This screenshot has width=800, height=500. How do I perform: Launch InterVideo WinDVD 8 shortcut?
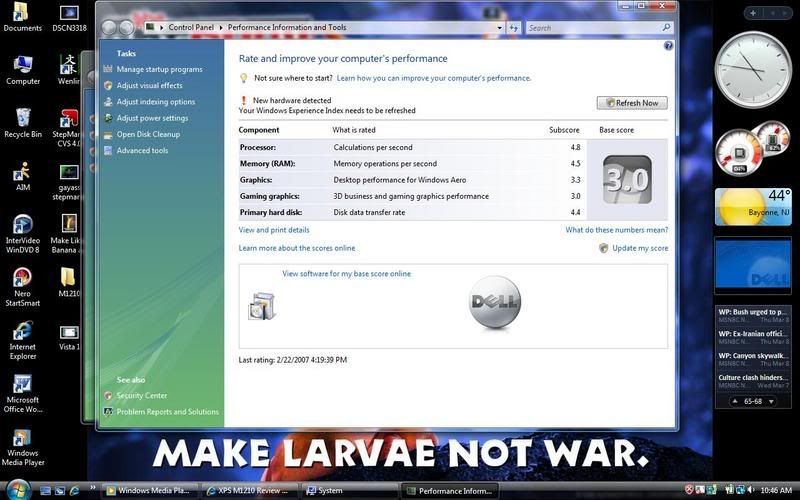click(x=22, y=234)
